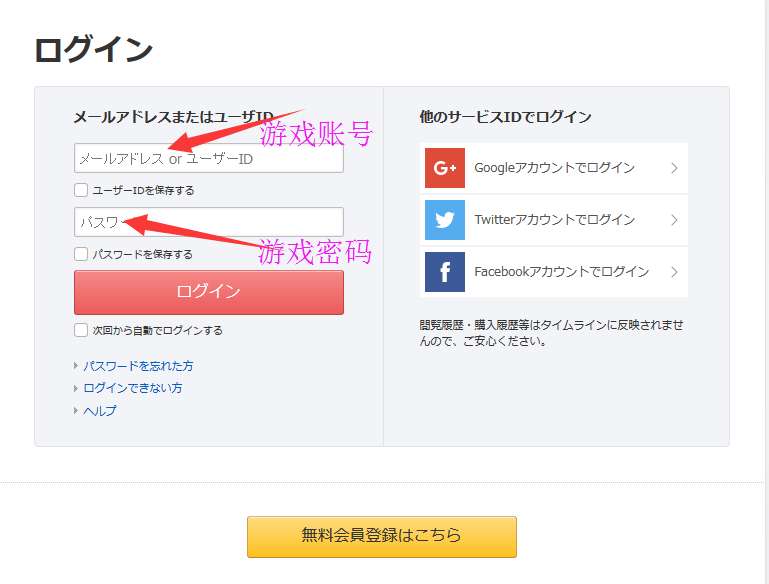Open the ログインできない方 link
Viewport: 769px width, 584px height.
pos(132,388)
